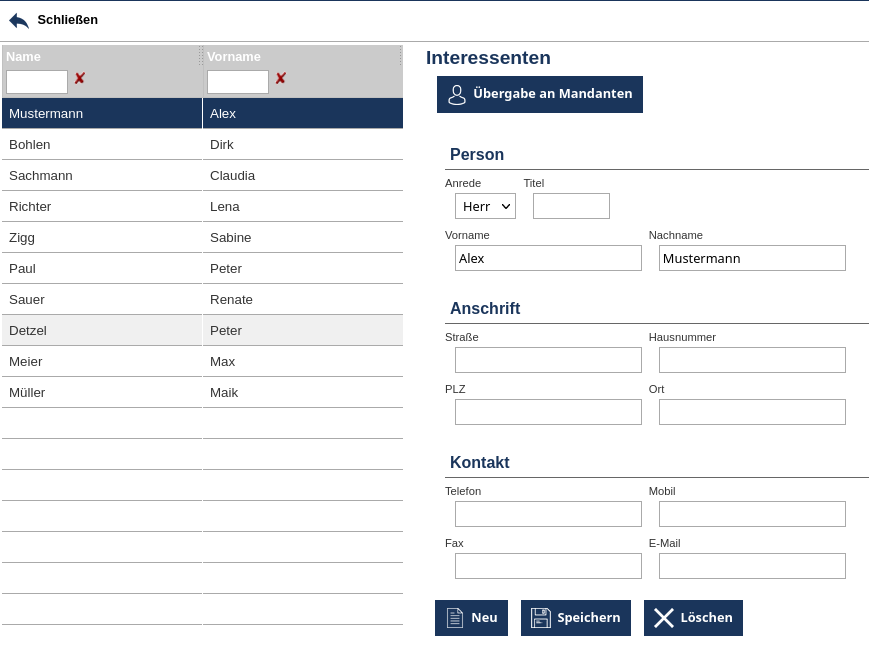The image size is (869, 650).
Task: Focus the Name filter text box
Action: click(37, 82)
